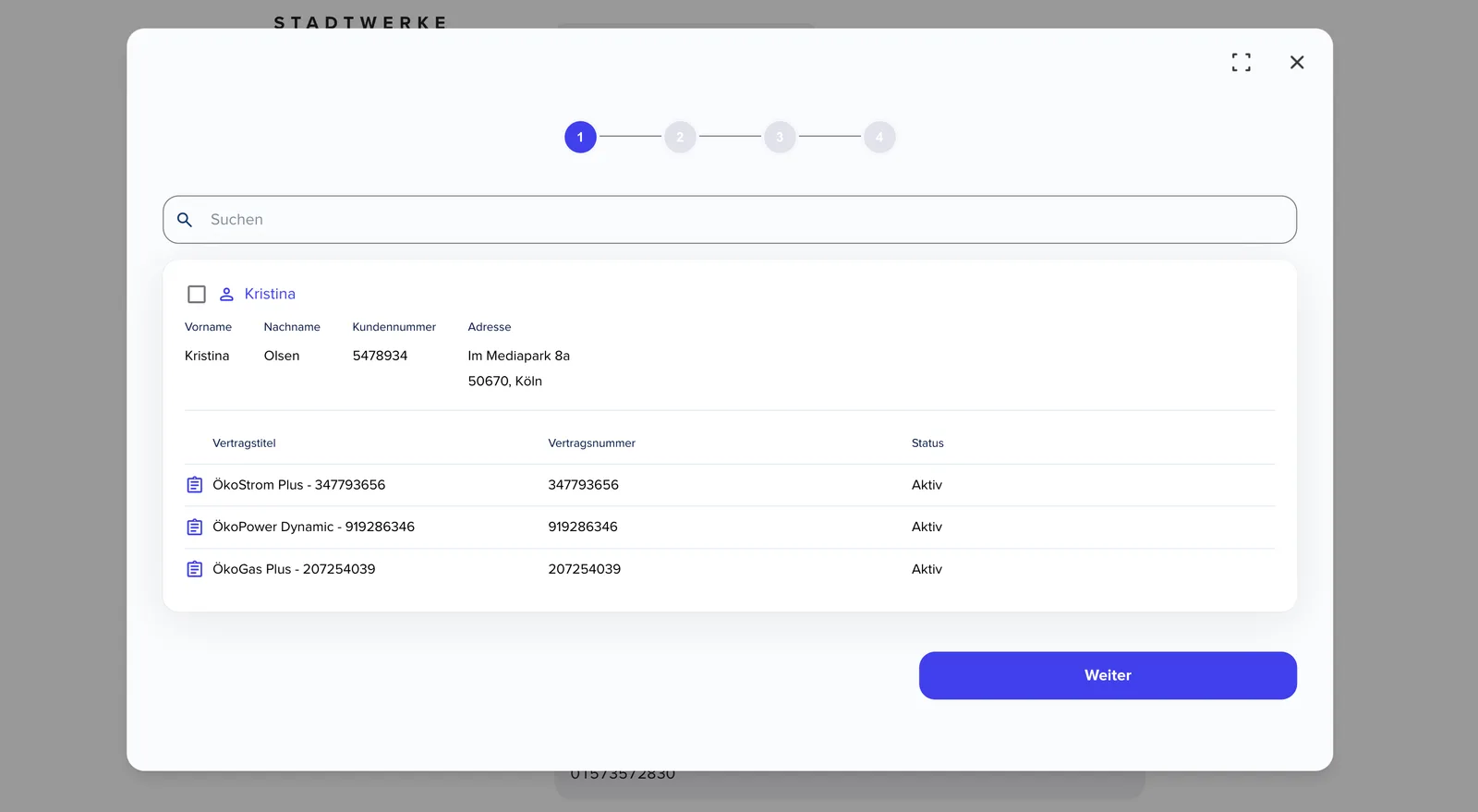The height and width of the screenshot is (812, 1478).
Task: Click Vertragsnummer value 919286346
Action: point(583,527)
